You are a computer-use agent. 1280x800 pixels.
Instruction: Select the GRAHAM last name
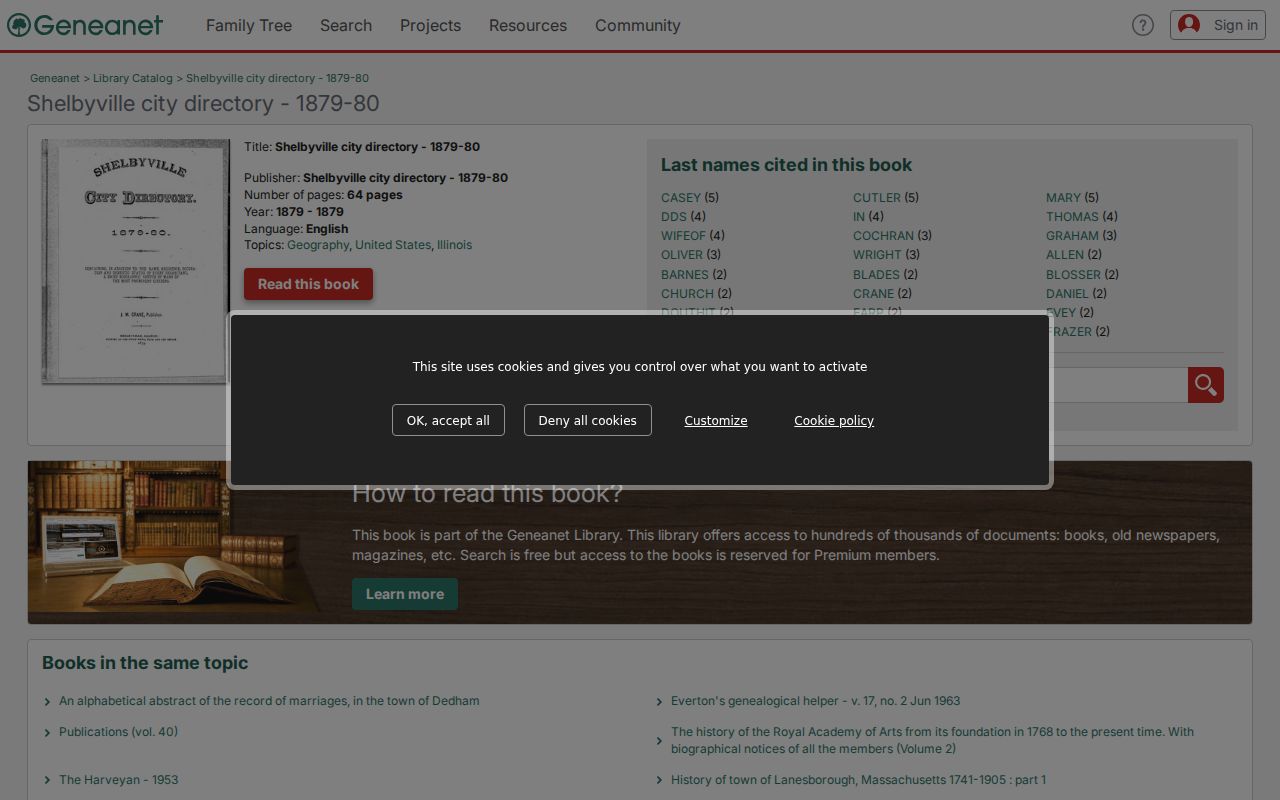1072,236
